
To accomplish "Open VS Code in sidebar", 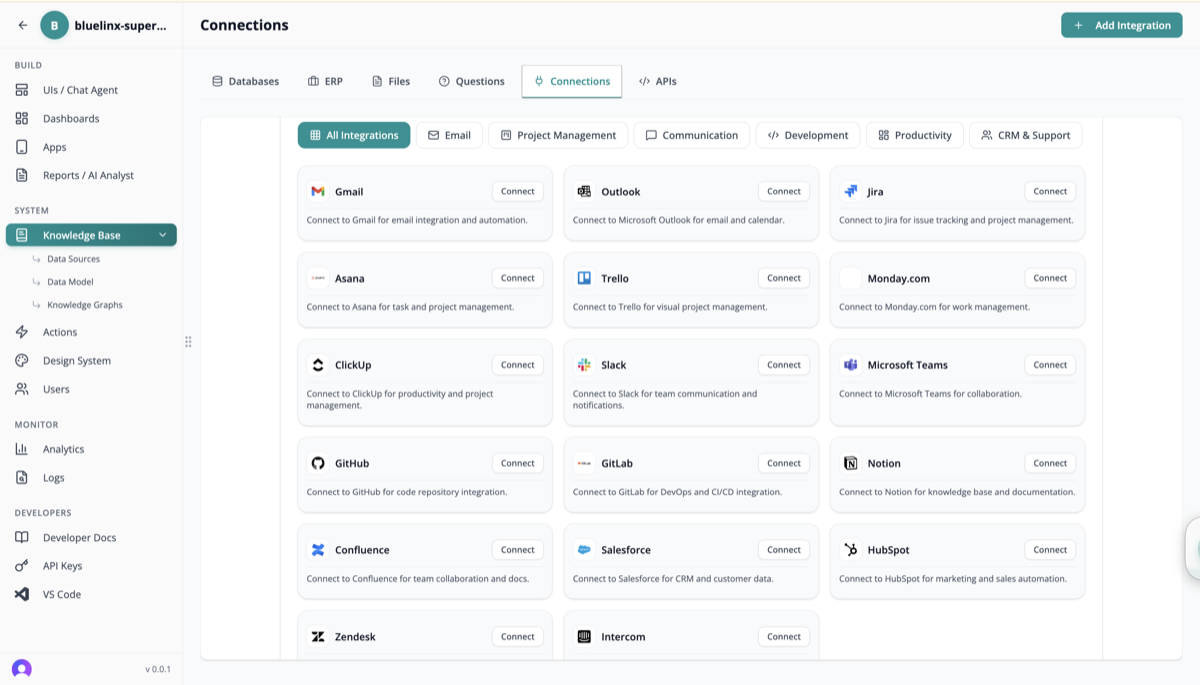I will pos(91,594).
